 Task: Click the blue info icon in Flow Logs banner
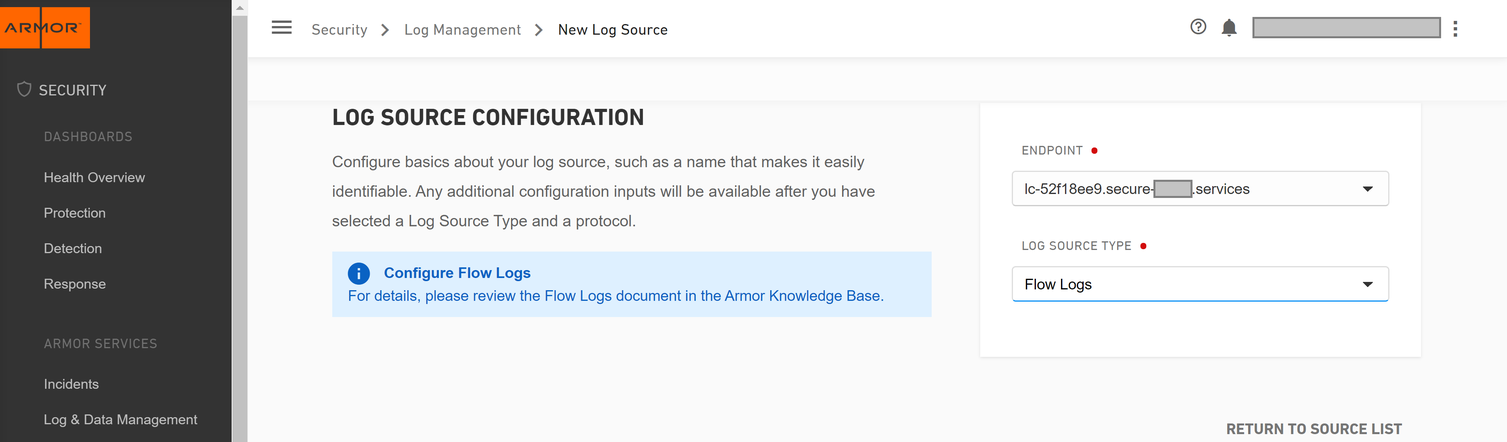click(359, 274)
